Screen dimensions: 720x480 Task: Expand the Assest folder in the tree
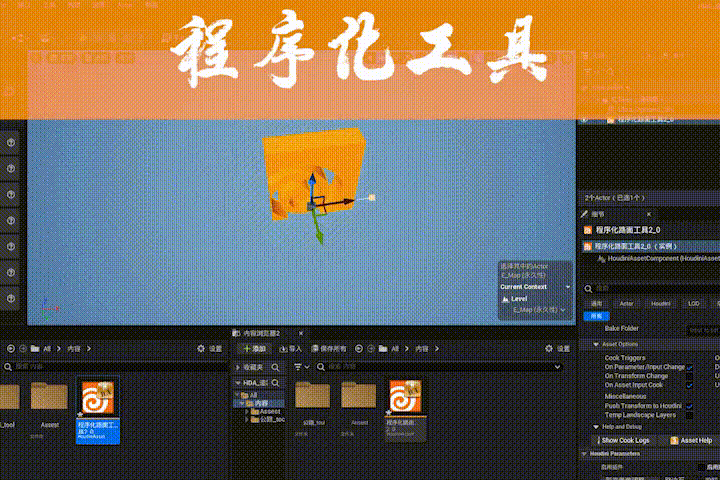coord(248,412)
